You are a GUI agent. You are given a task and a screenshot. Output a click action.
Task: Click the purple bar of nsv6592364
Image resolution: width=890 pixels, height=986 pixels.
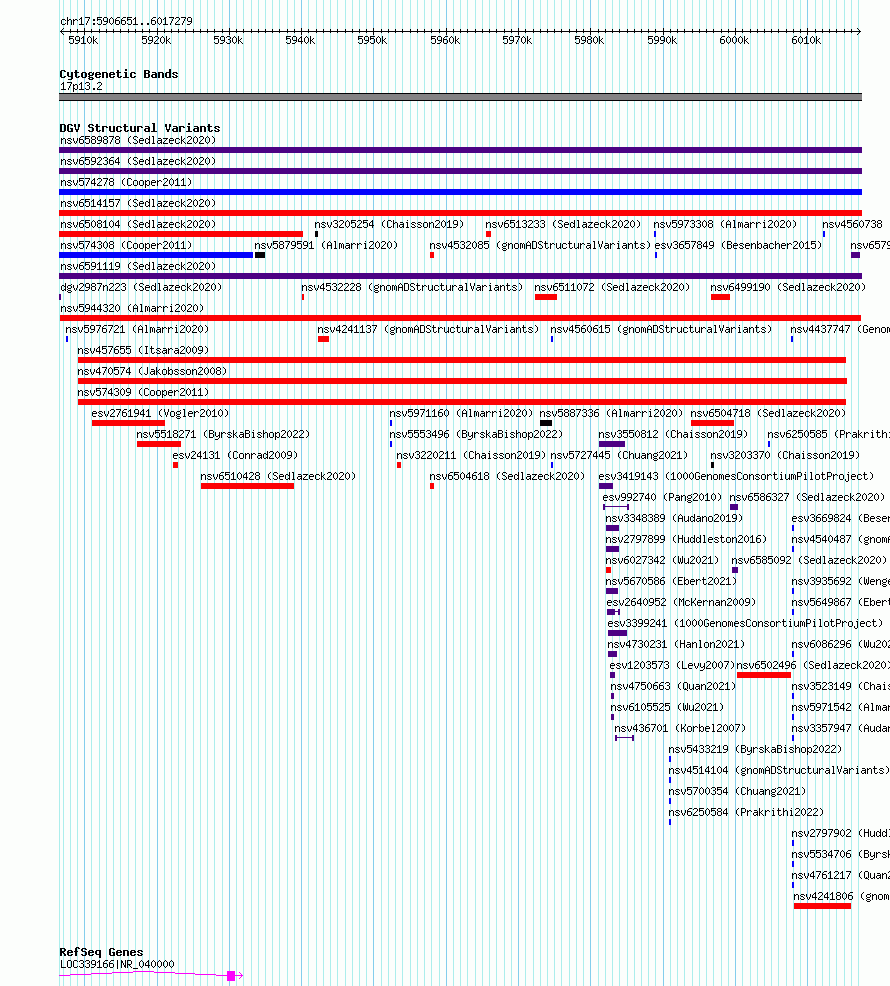[x=460, y=171]
